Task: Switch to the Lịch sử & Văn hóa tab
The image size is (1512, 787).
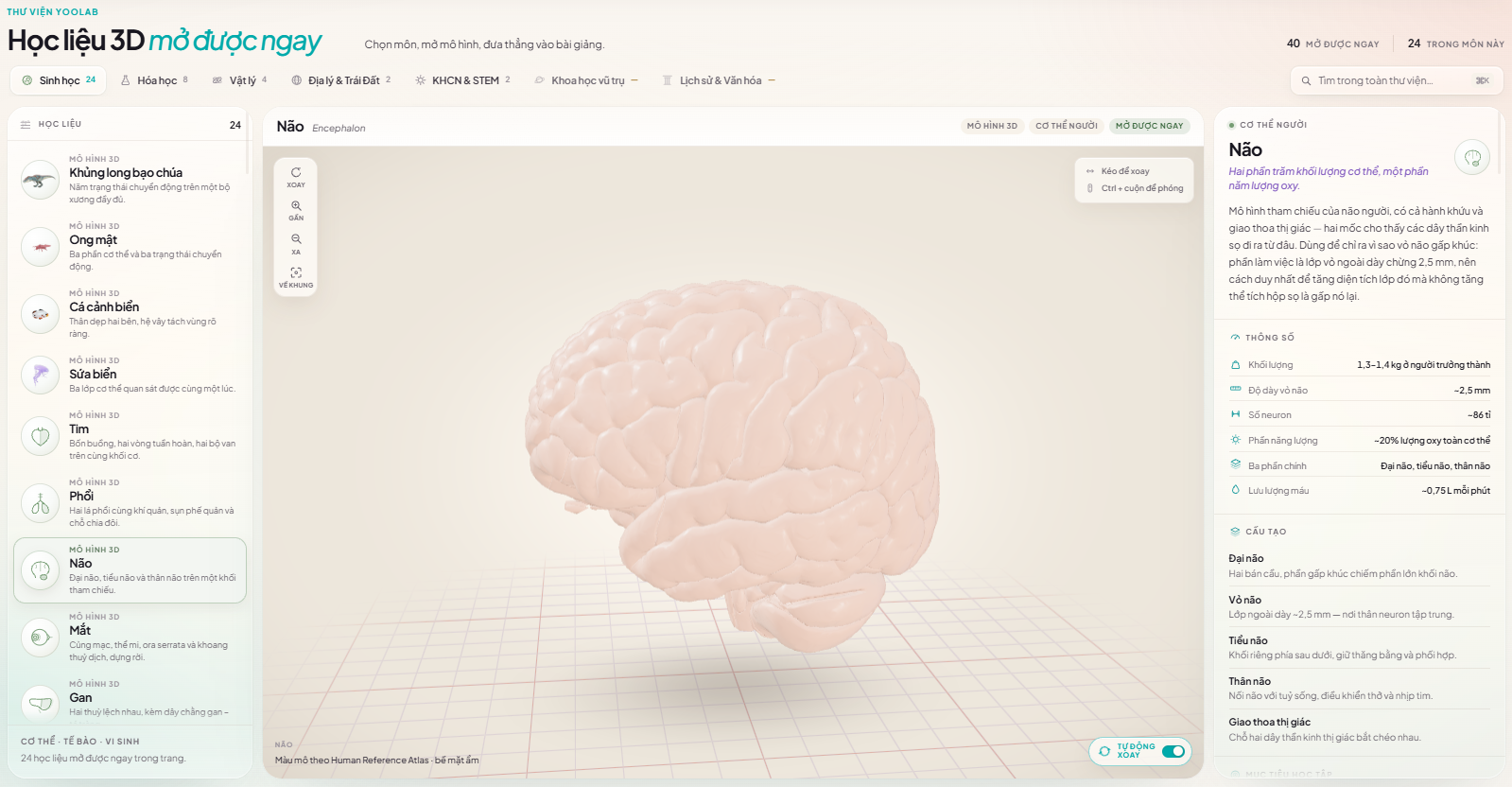Action: pyautogui.click(x=719, y=80)
